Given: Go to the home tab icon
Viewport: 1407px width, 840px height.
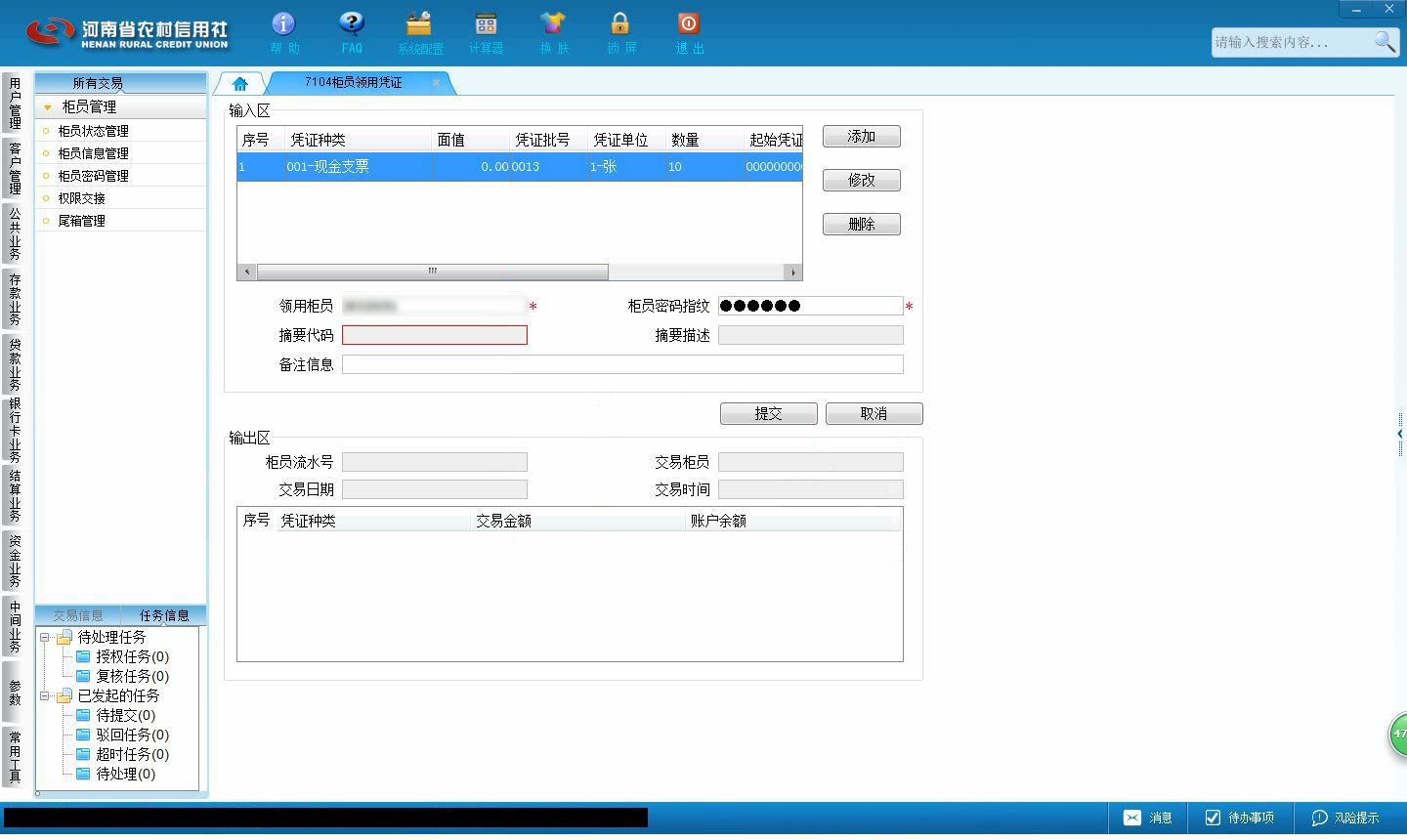Looking at the screenshot, I should point(239,83).
